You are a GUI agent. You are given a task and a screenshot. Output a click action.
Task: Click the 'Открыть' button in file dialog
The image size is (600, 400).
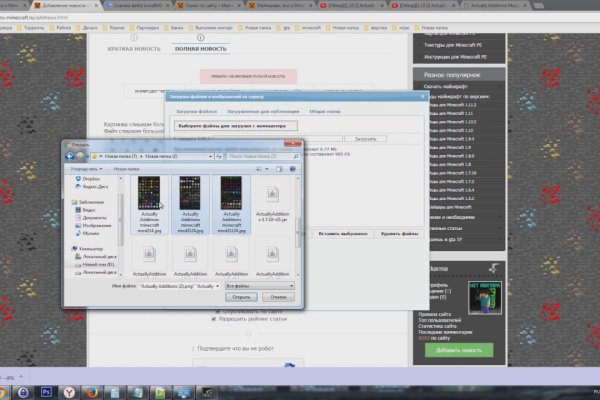(x=241, y=297)
